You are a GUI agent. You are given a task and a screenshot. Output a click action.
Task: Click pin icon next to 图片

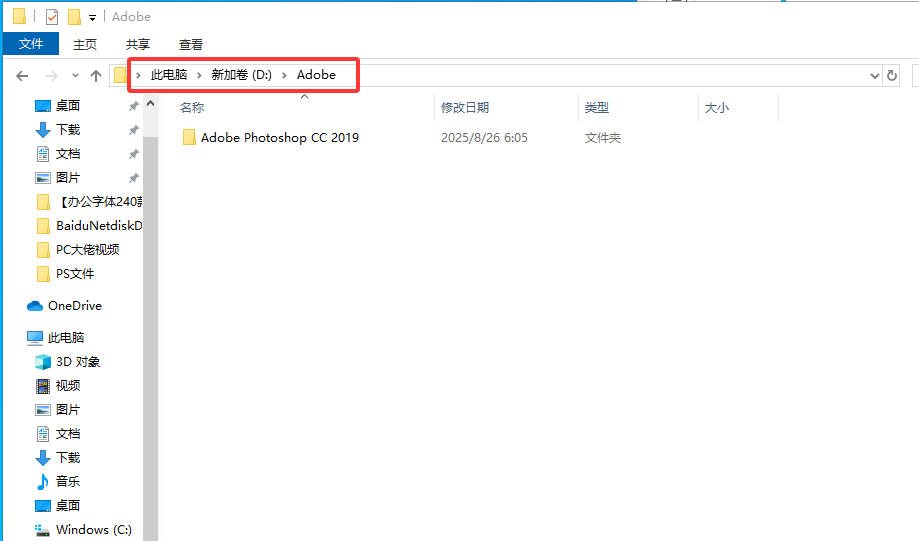click(134, 178)
